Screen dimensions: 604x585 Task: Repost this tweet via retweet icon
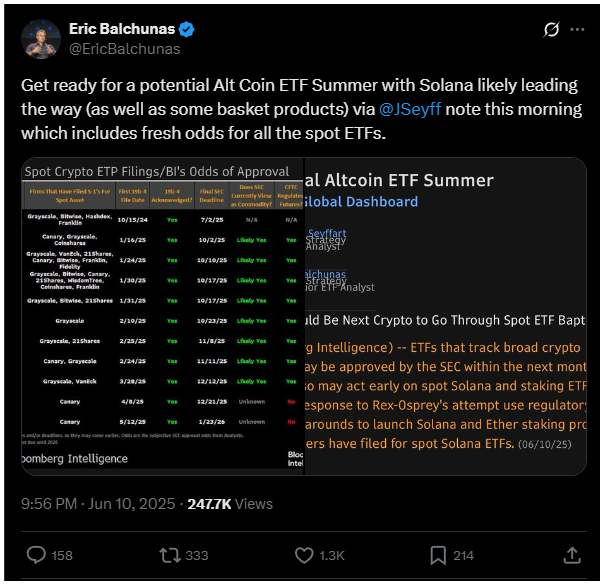(170, 555)
